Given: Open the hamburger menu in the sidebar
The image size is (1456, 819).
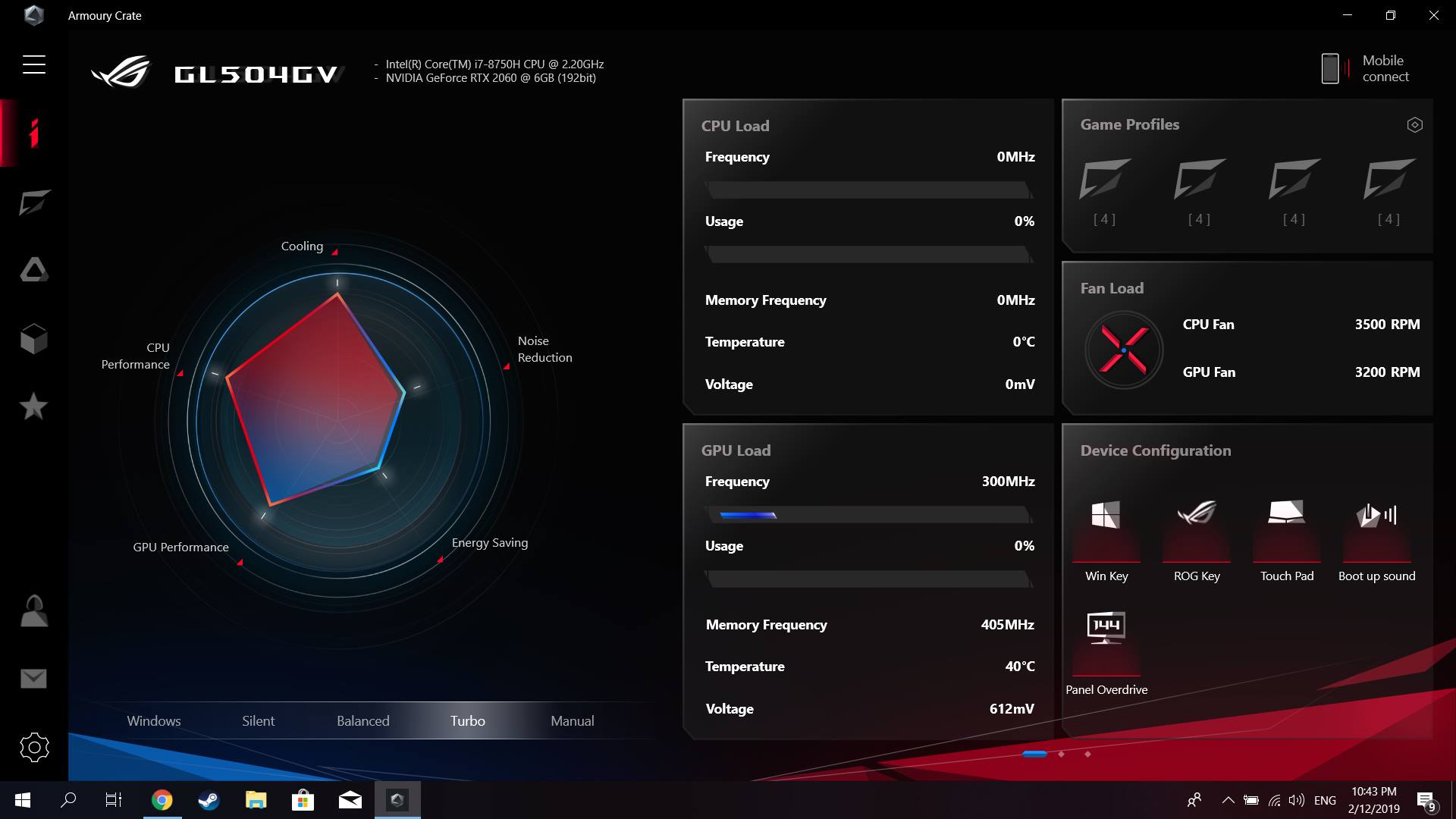Looking at the screenshot, I should coord(34,64).
